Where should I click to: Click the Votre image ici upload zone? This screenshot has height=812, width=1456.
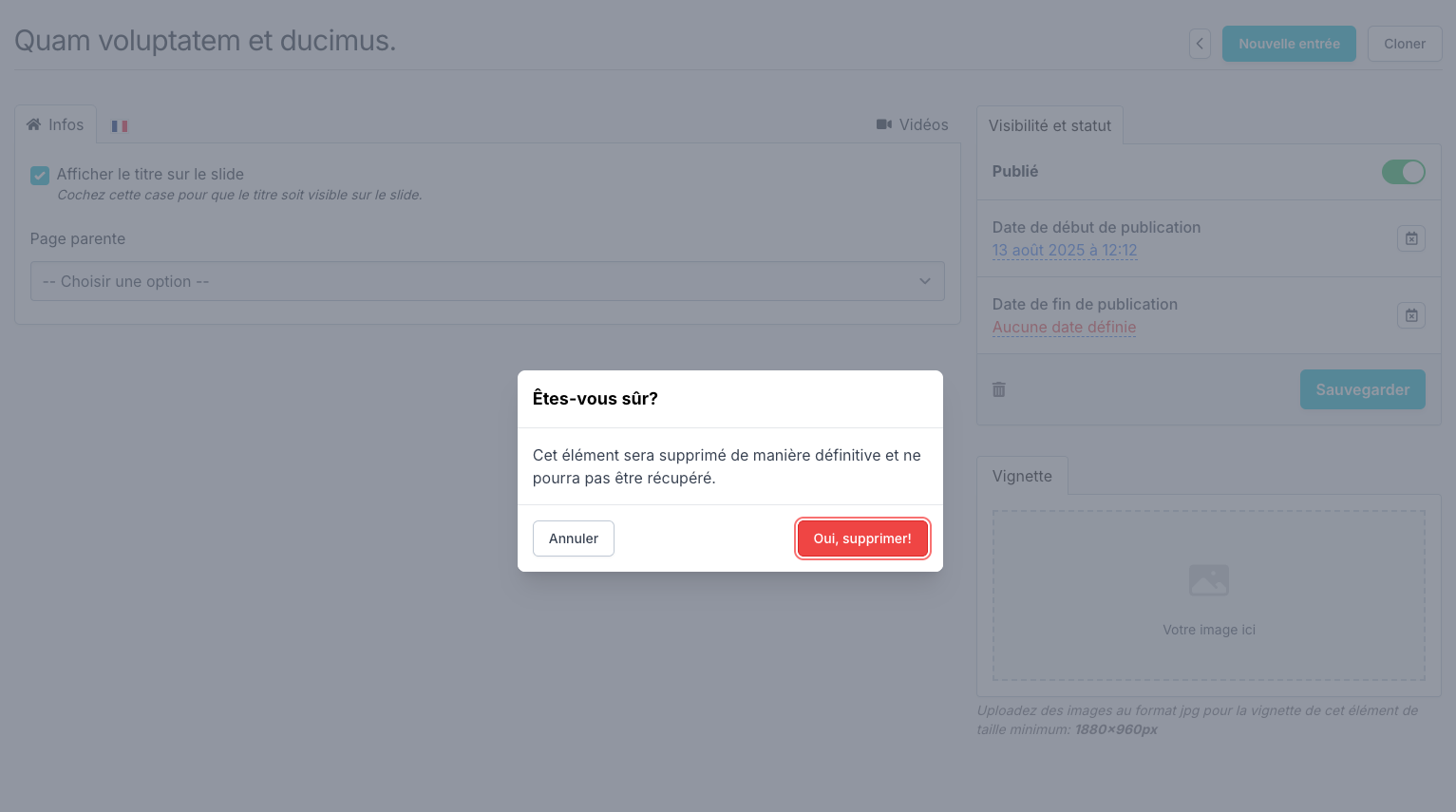1207,630
